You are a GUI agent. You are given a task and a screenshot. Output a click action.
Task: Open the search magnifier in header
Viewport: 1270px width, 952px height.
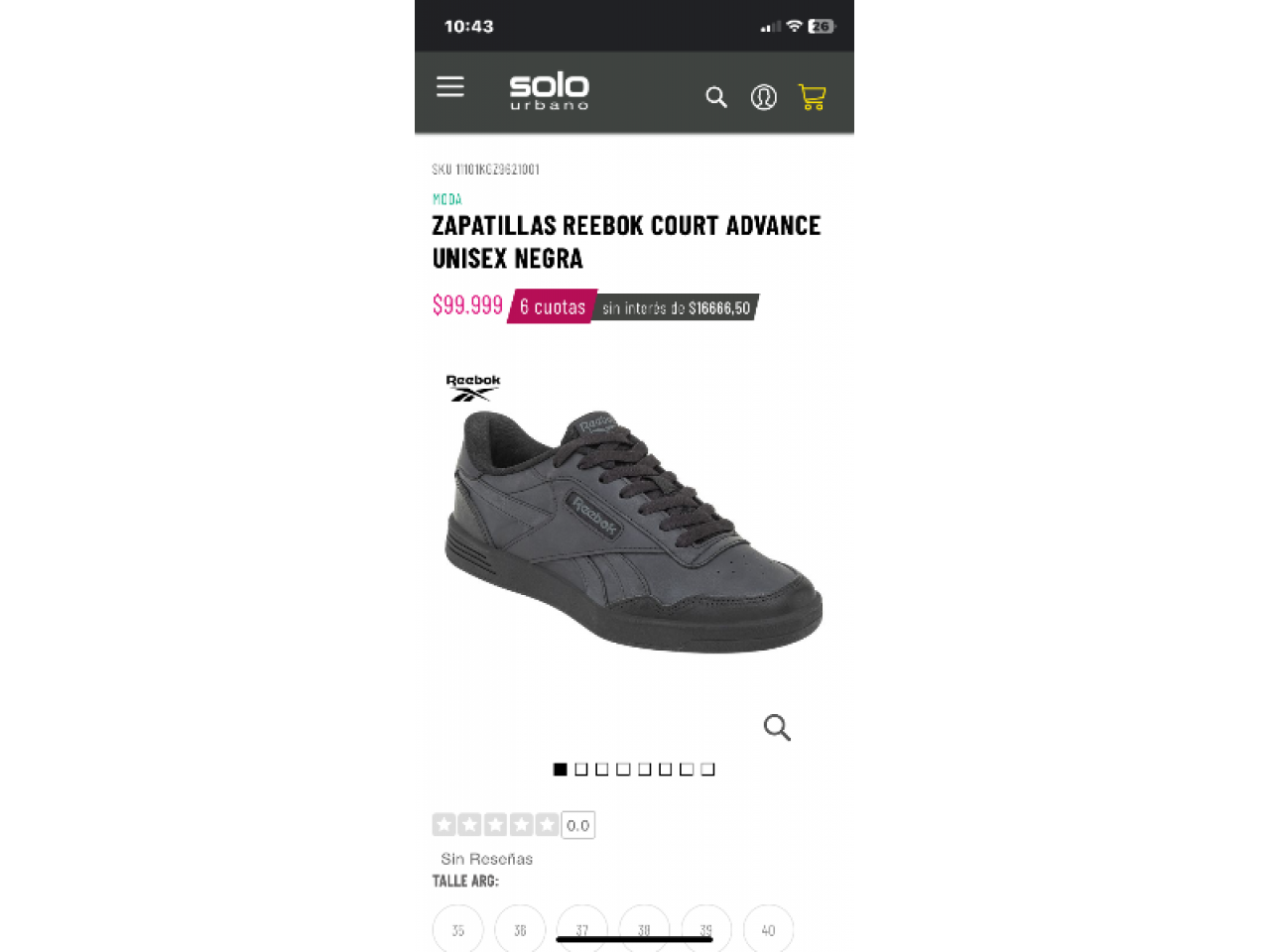[x=716, y=97]
